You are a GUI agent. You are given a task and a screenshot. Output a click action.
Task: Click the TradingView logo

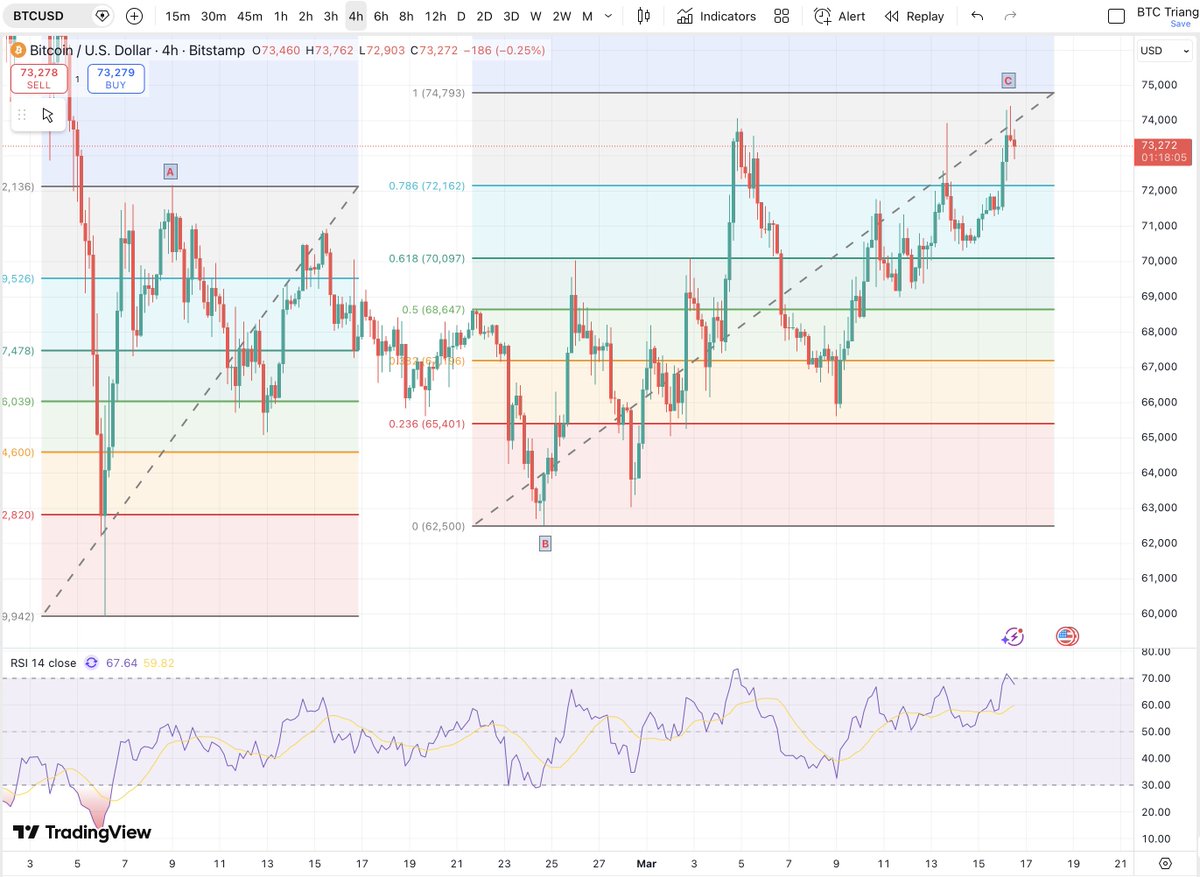[x=82, y=832]
